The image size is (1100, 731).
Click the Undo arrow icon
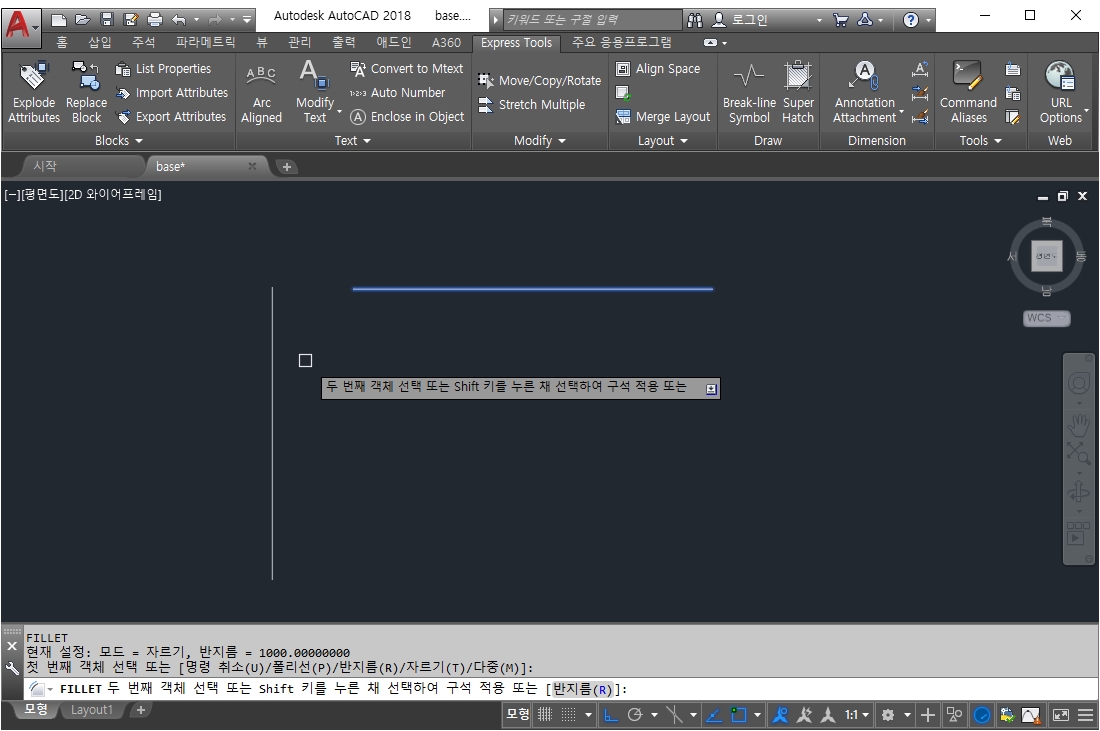179,20
